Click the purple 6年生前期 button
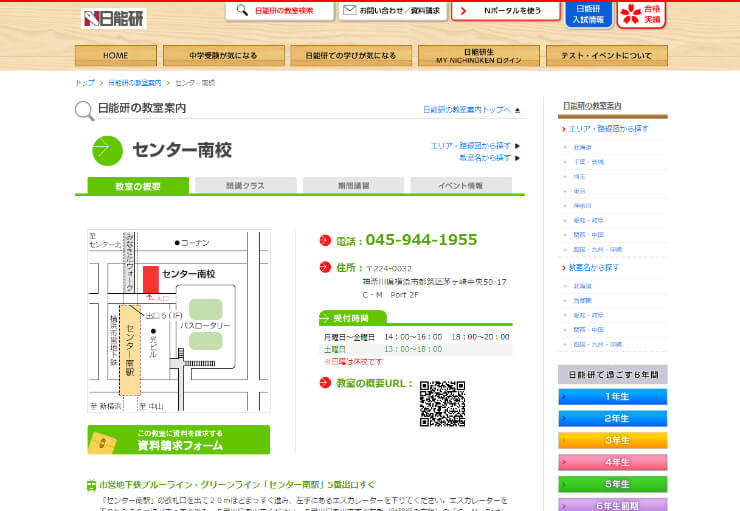The width and height of the screenshot is (740, 511). pos(613,504)
